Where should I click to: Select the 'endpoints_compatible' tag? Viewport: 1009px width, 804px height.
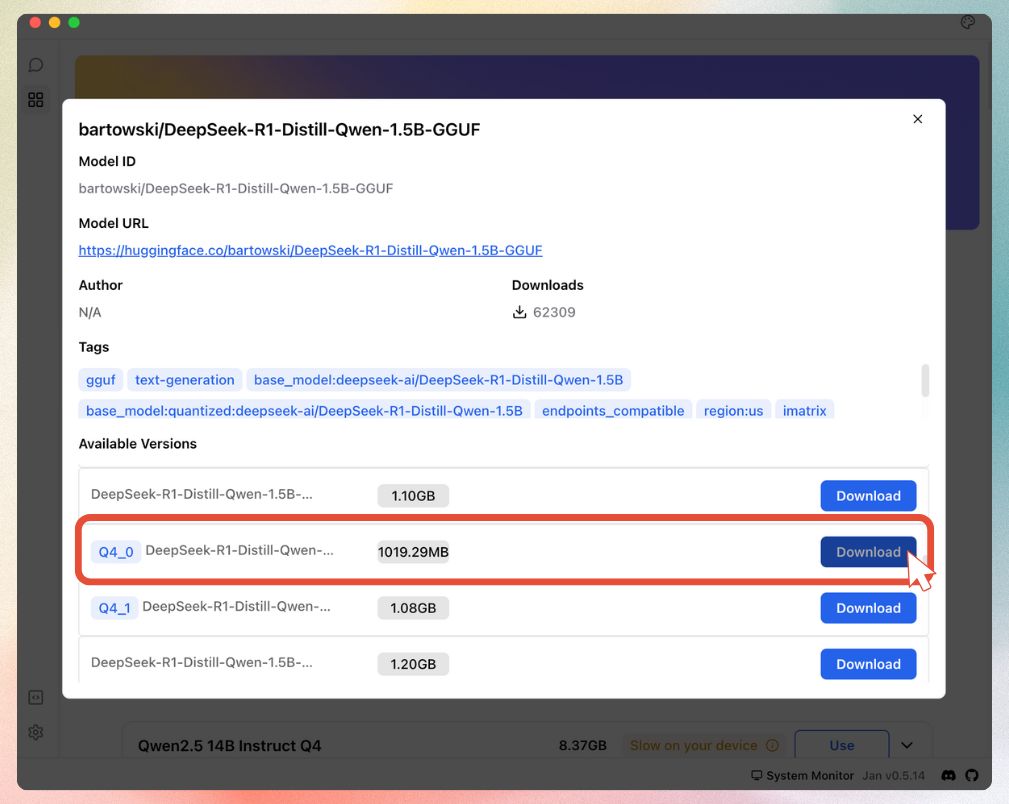[613, 411]
